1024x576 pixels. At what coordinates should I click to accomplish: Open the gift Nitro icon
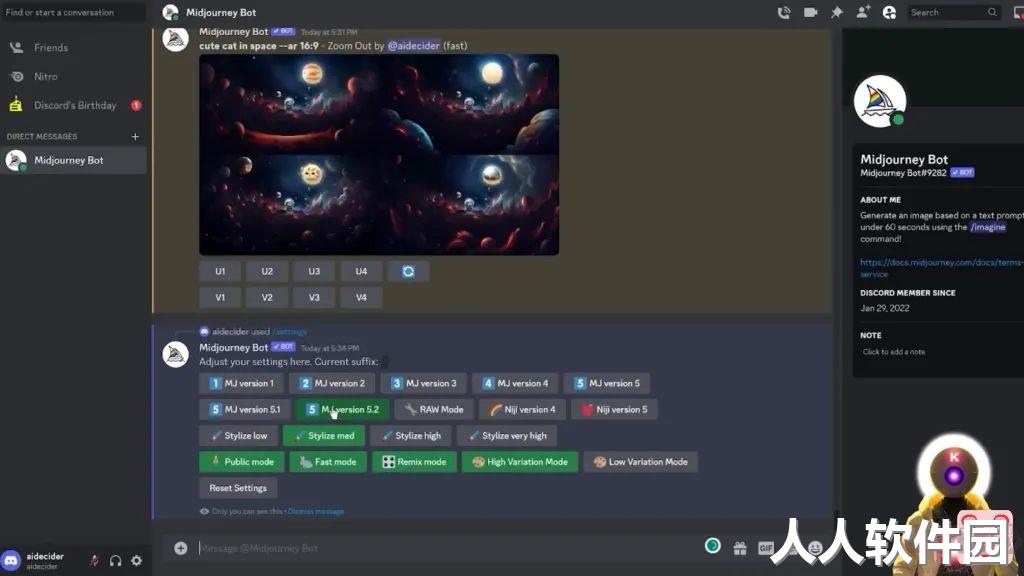coord(739,548)
